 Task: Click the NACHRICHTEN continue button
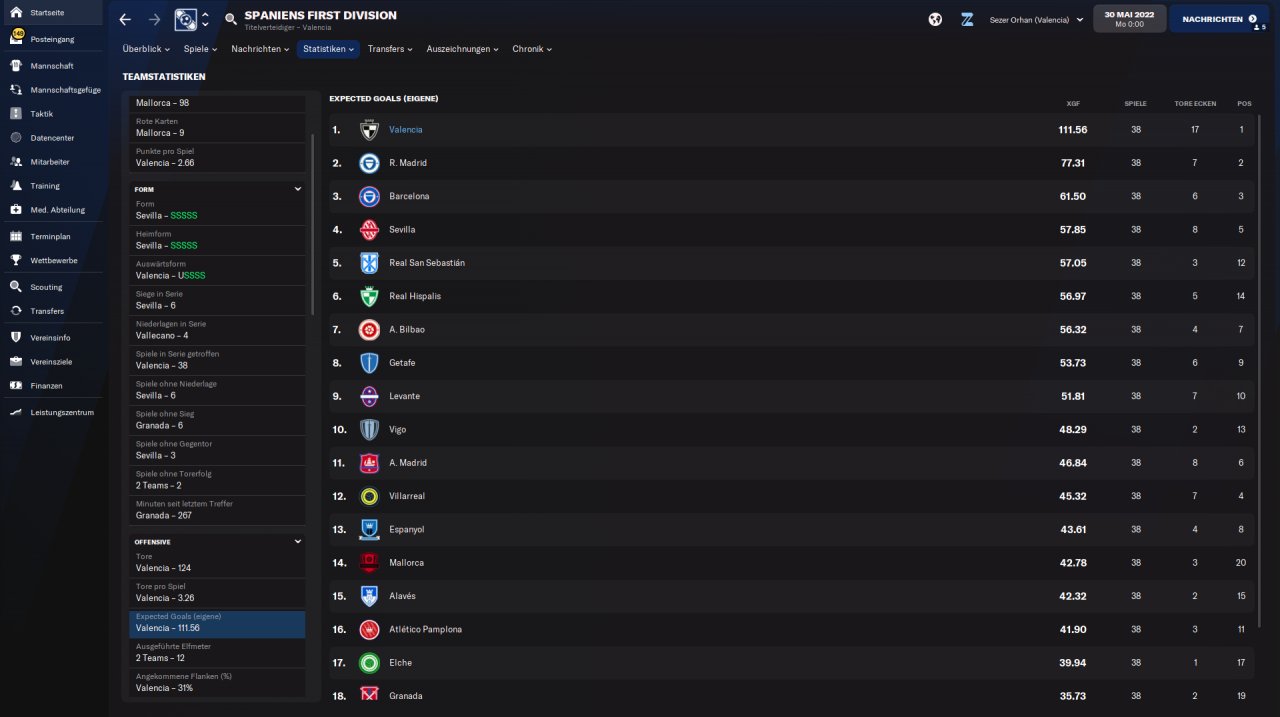tap(1219, 19)
